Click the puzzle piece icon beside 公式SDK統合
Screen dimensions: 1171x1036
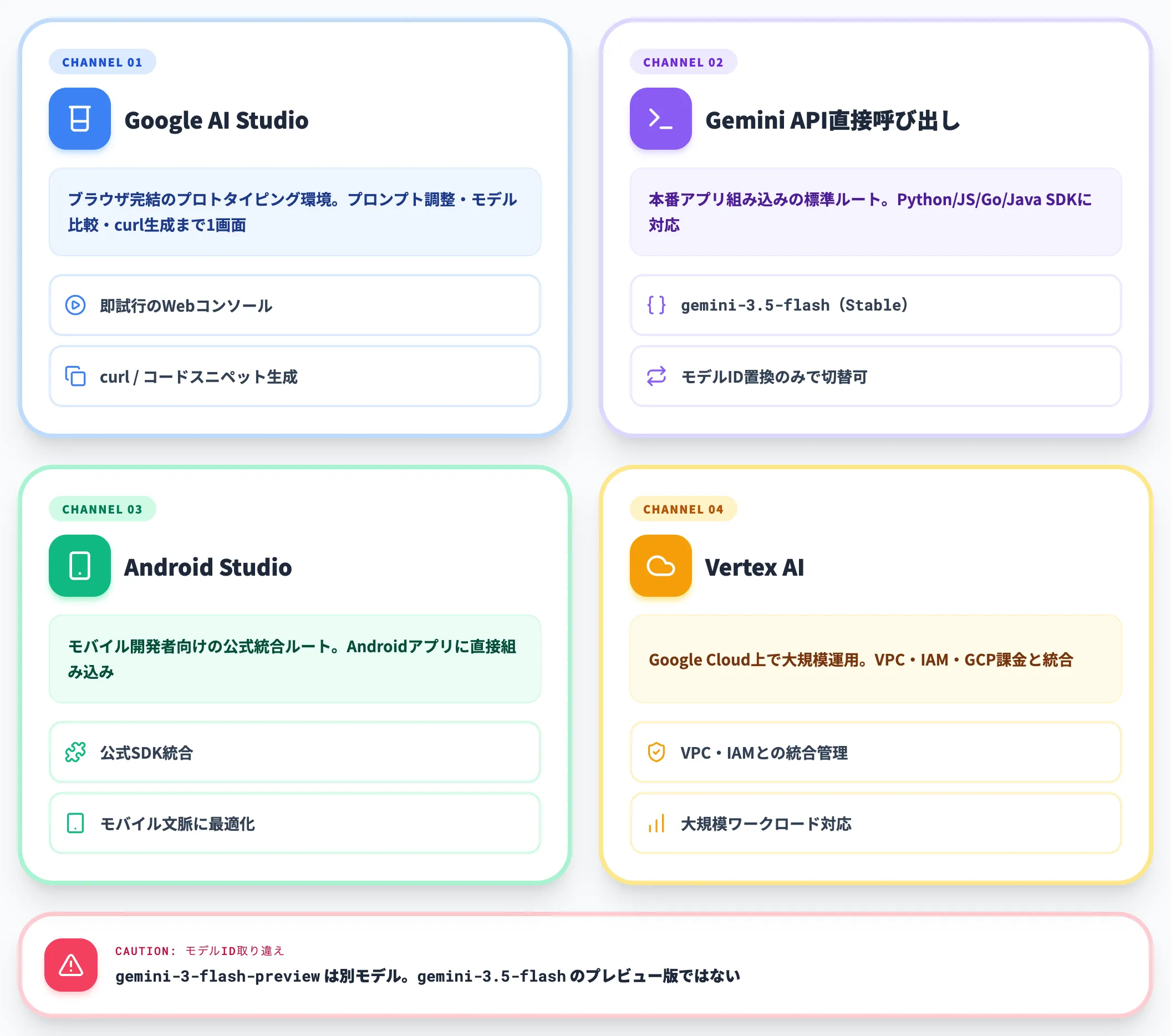[75, 753]
